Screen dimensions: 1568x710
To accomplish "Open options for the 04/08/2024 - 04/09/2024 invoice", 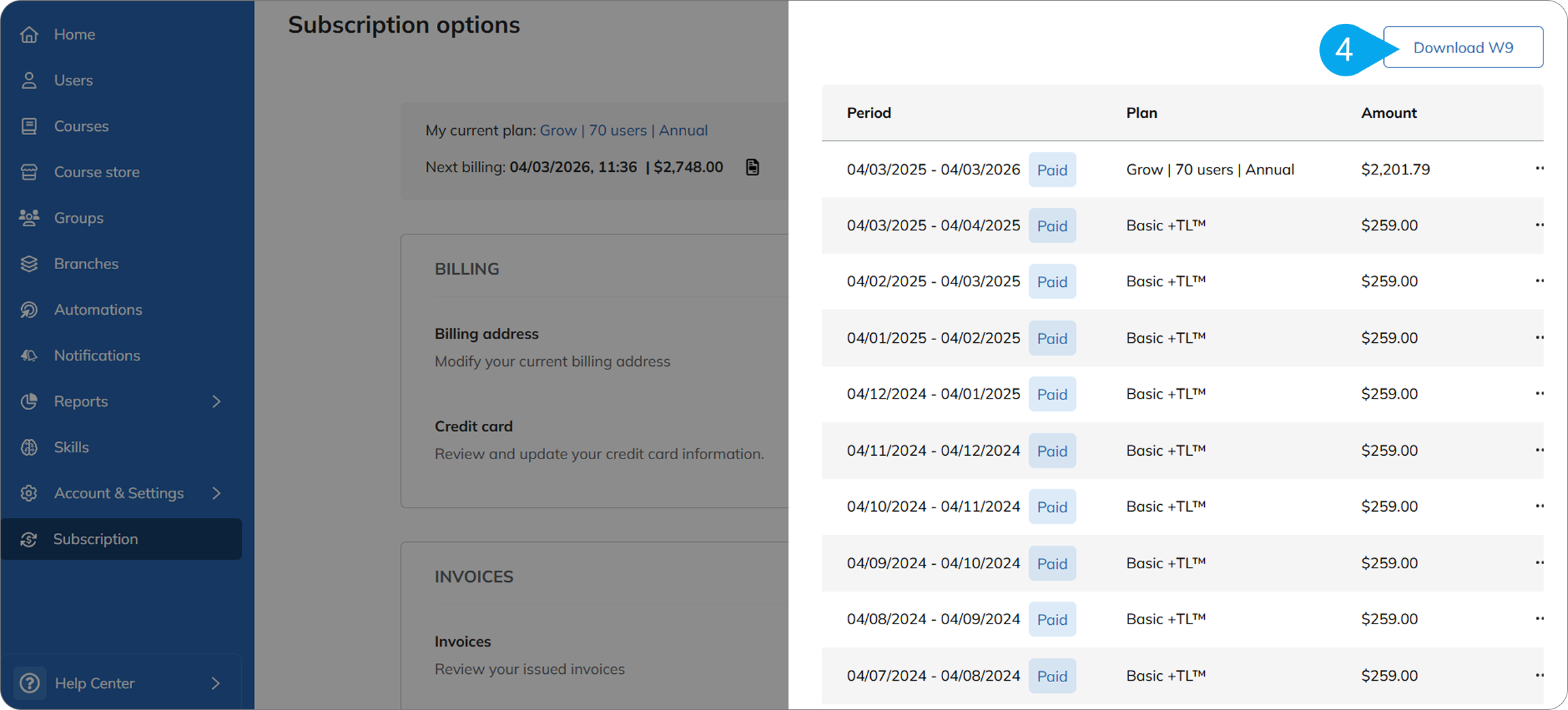I will tap(1539, 618).
